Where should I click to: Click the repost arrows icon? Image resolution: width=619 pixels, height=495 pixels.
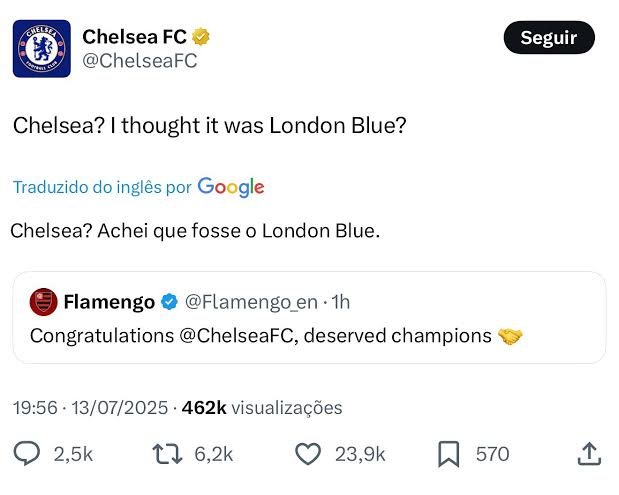(167, 454)
